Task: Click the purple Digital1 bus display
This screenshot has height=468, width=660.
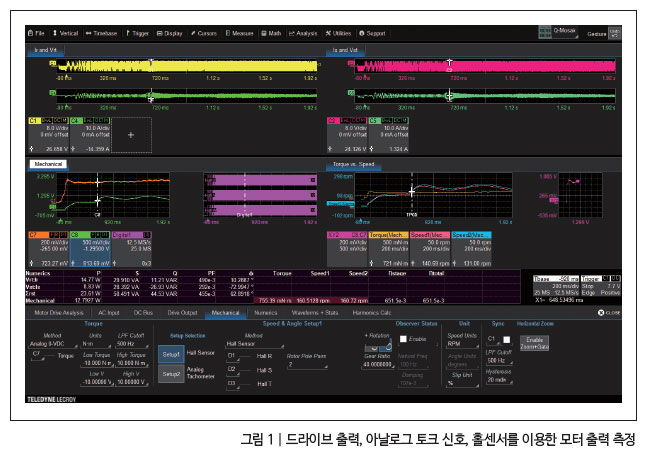Action: pos(260,195)
